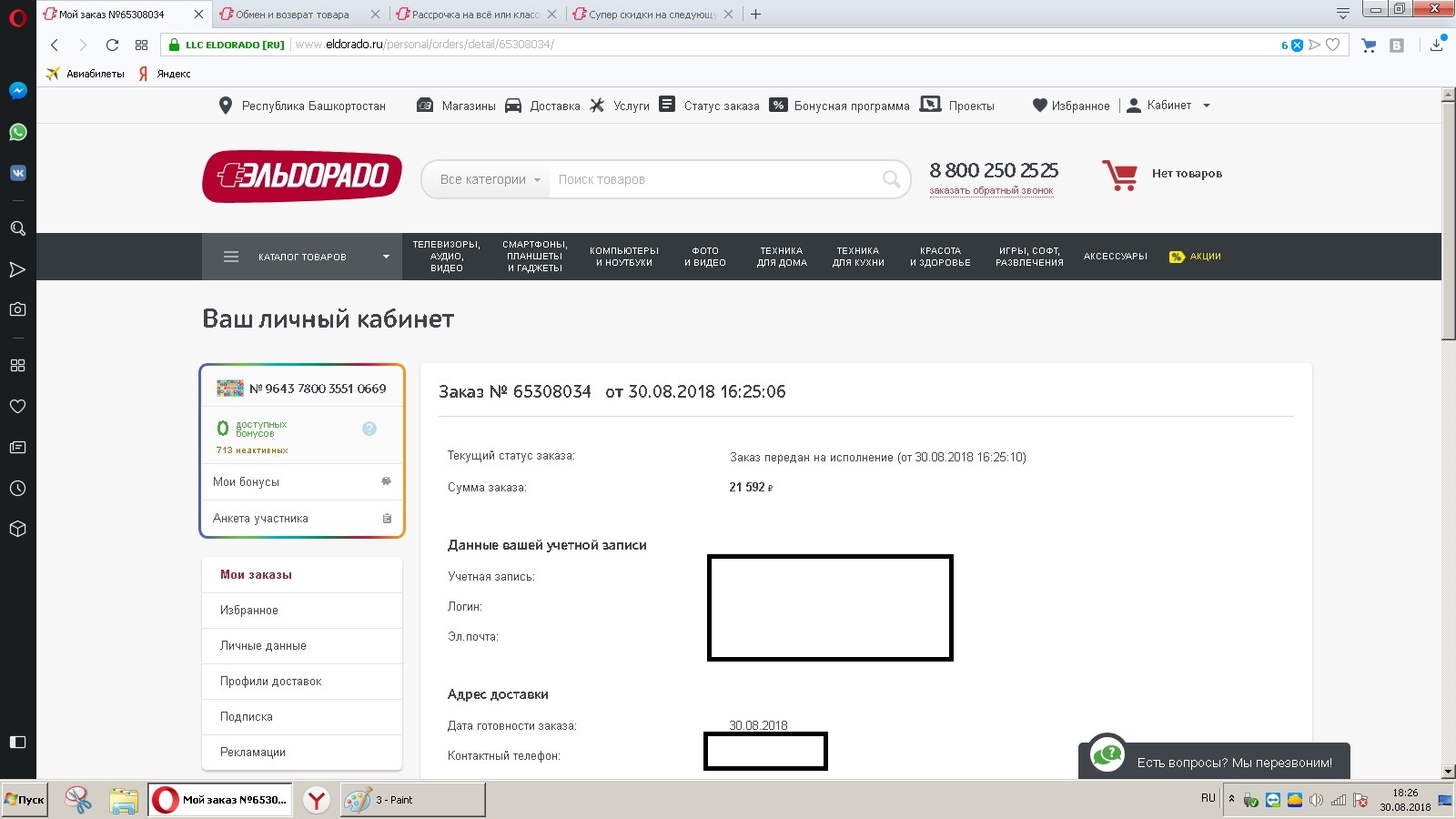Open the downloads icon in the toolbar

pyautogui.click(x=1437, y=45)
